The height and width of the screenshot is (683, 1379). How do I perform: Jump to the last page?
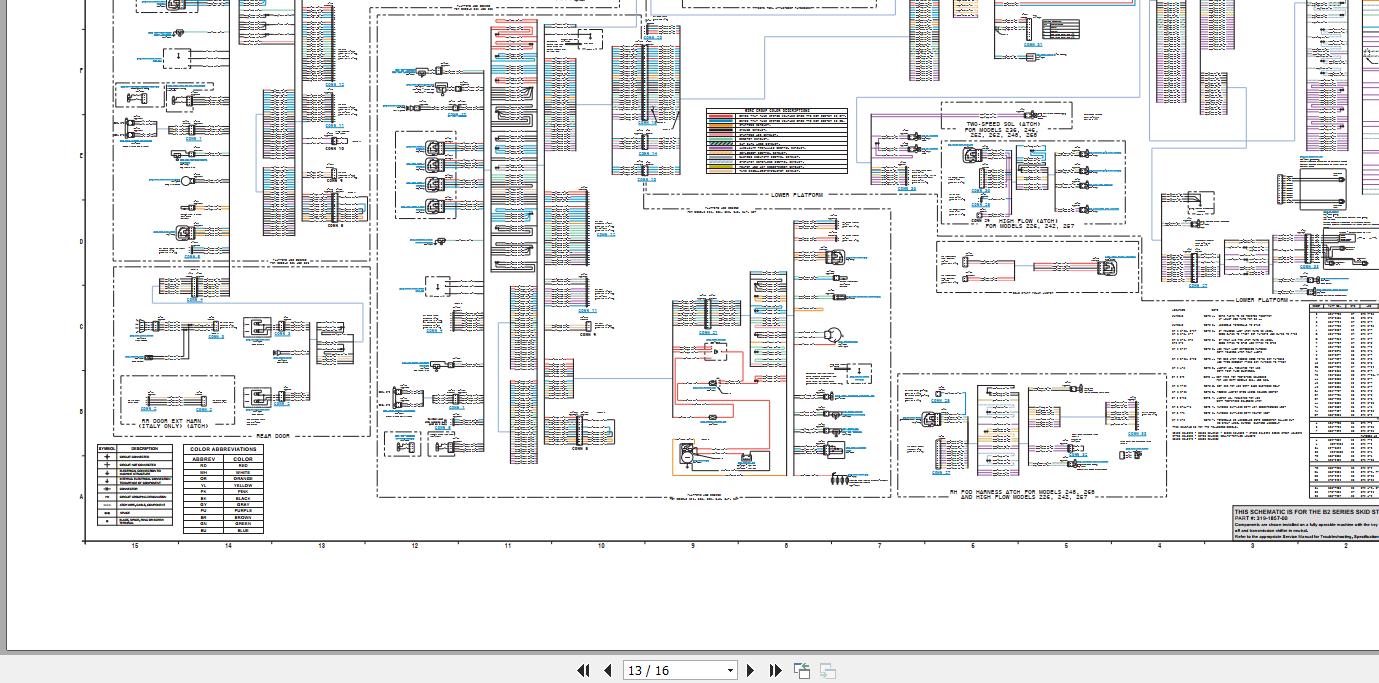775,670
